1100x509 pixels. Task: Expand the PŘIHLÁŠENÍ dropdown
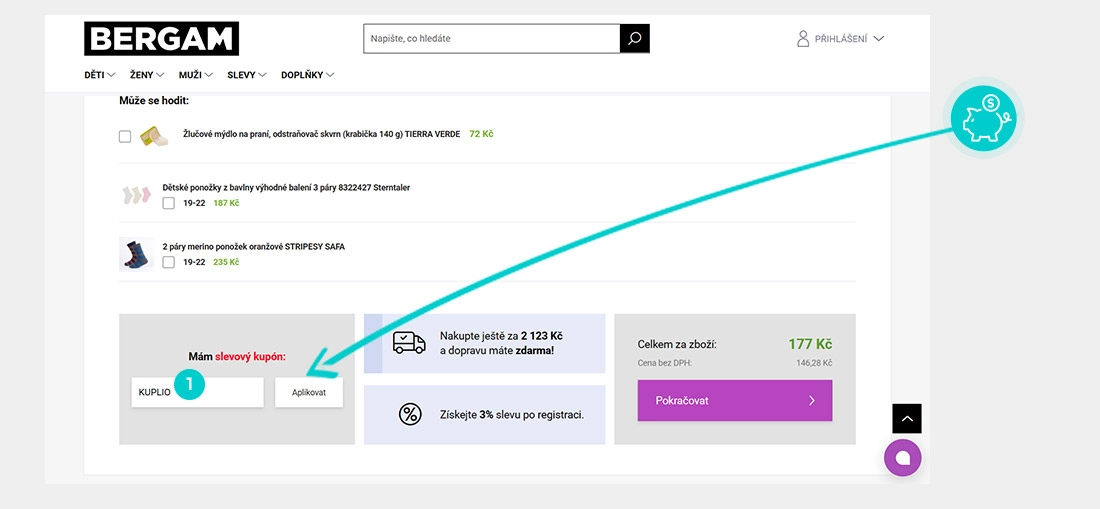(840, 39)
